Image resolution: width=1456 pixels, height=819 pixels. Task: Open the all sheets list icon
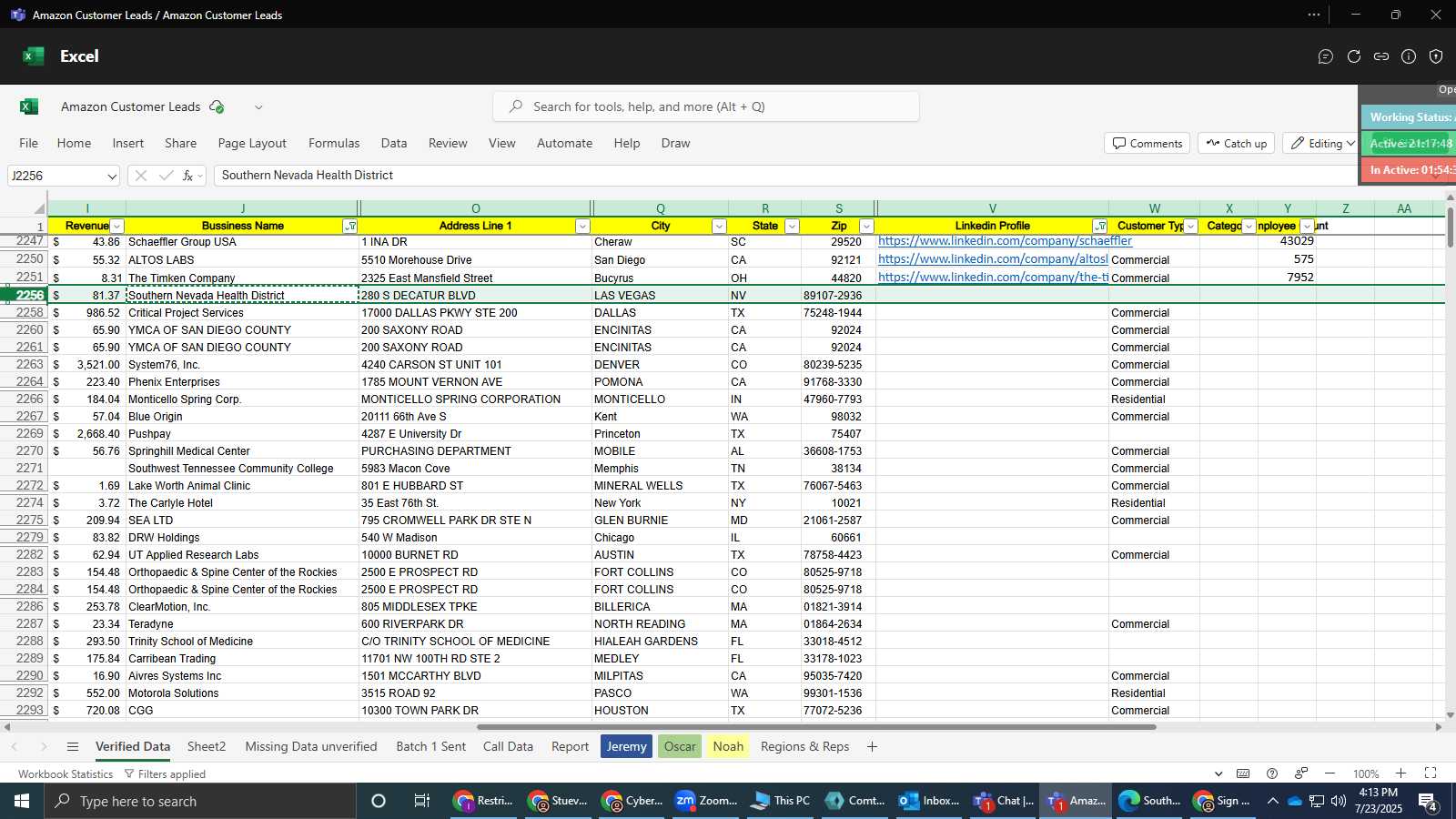point(73,746)
